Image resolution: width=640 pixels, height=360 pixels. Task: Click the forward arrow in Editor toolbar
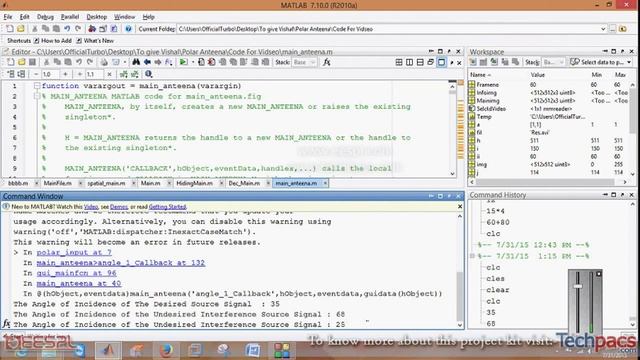158,62
